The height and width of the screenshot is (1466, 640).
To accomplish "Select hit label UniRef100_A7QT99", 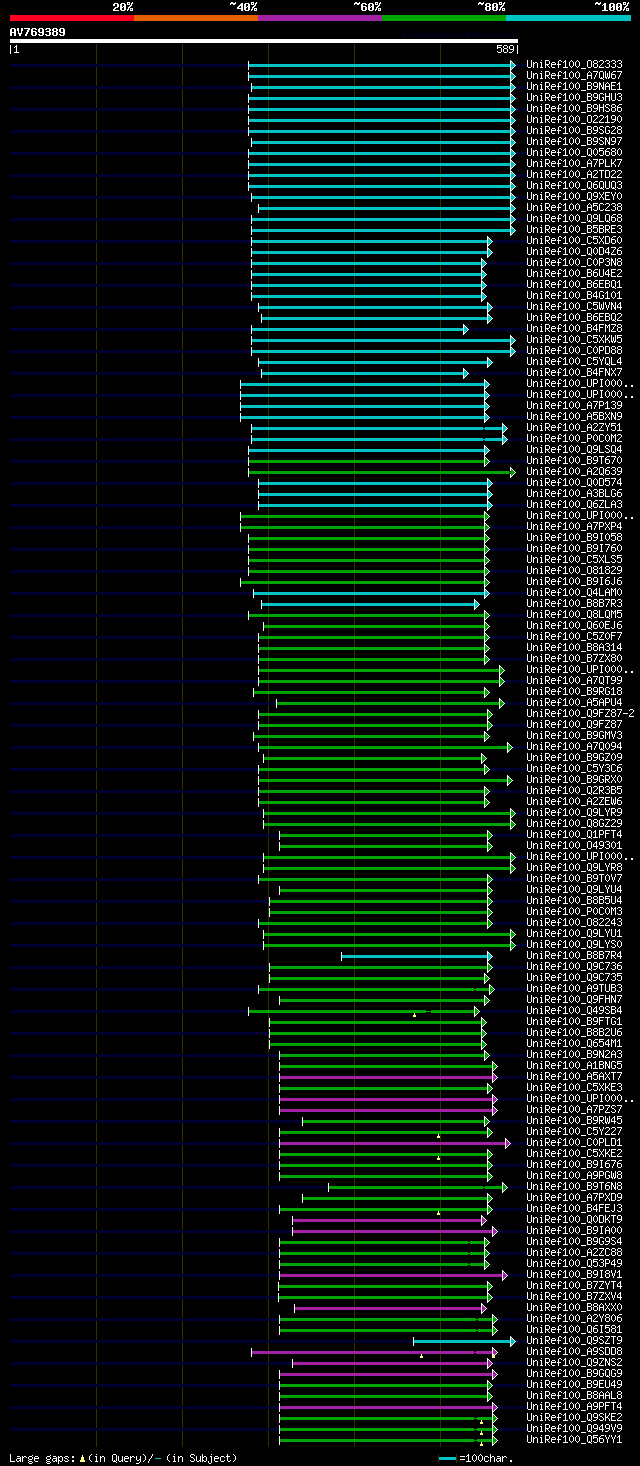I will (x=574, y=681).
